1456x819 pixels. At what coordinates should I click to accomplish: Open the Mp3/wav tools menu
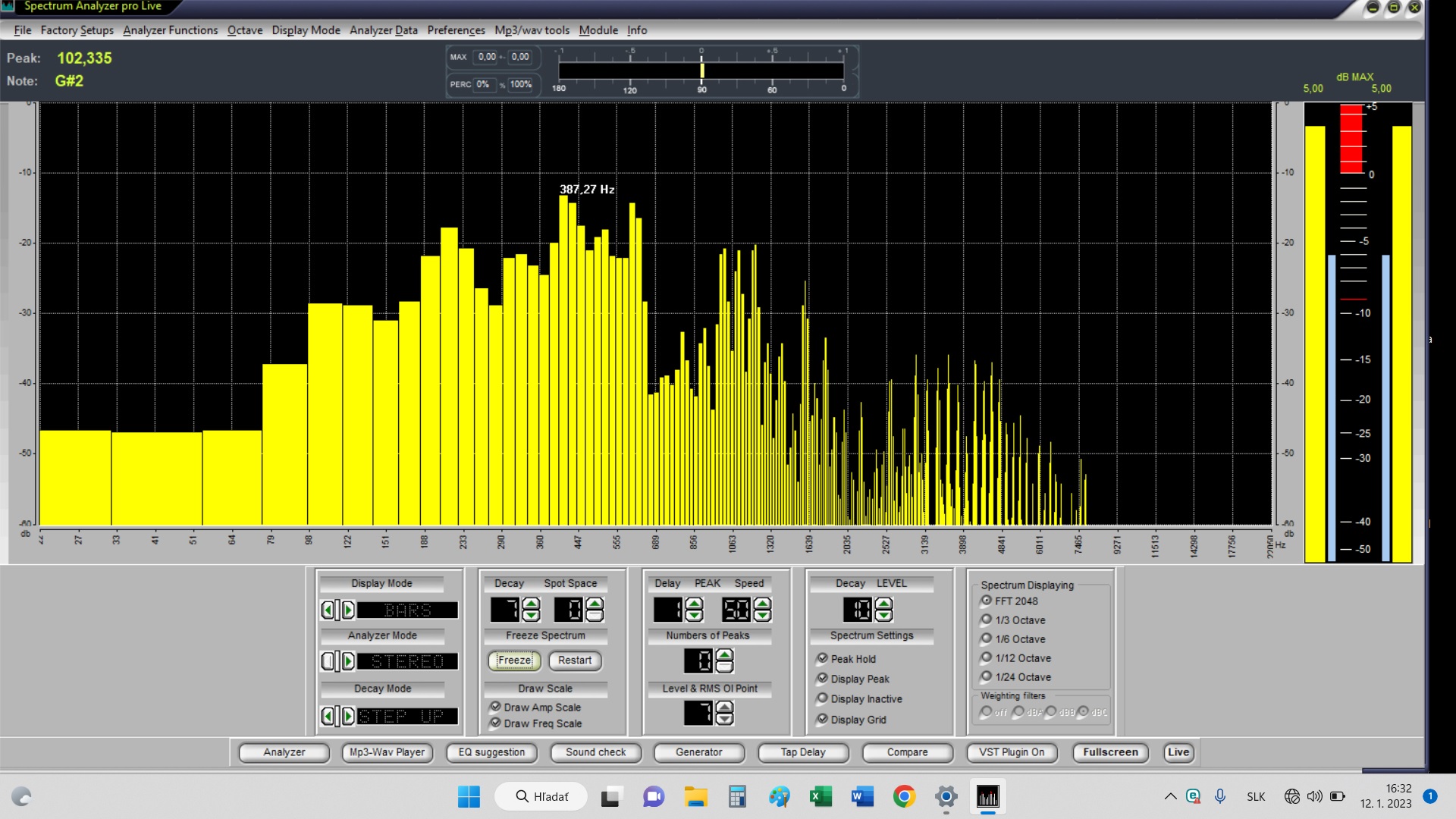(x=532, y=30)
